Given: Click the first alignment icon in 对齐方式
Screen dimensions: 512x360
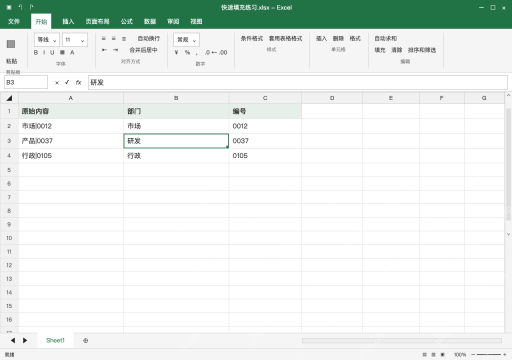Looking at the screenshot, I should coord(104,39).
